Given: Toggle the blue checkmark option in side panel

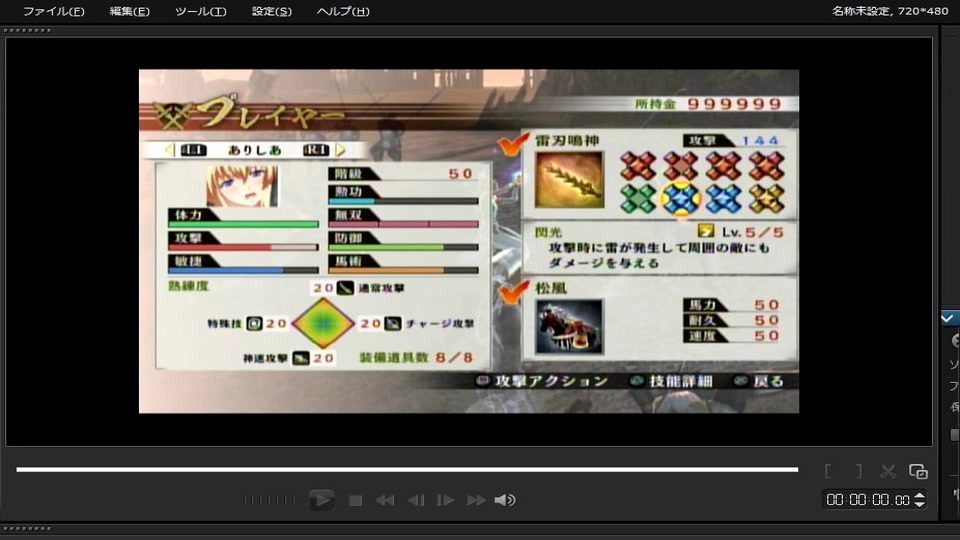Looking at the screenshot, I should [x=947, y=318].
